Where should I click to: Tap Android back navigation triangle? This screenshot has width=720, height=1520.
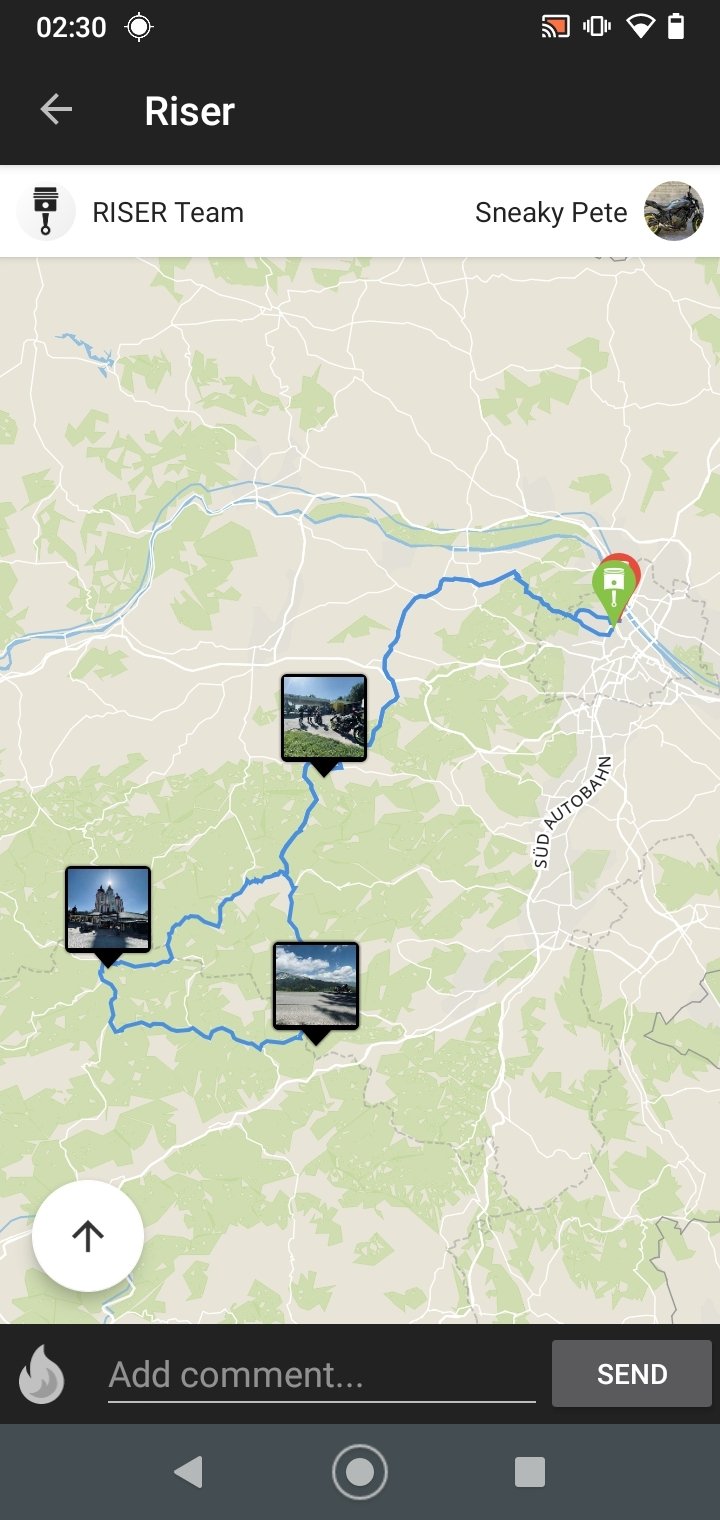[188, 1472]
